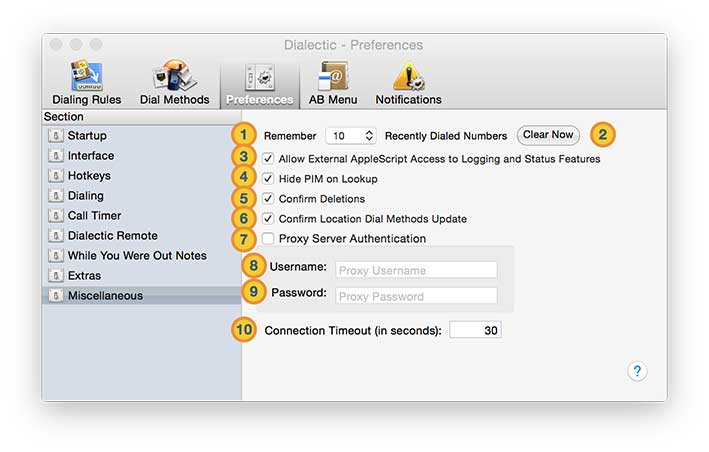This screenshot has width=709, height=452.
Task: Select the Hotkeys section row
Action: click(x=142, y=175)
